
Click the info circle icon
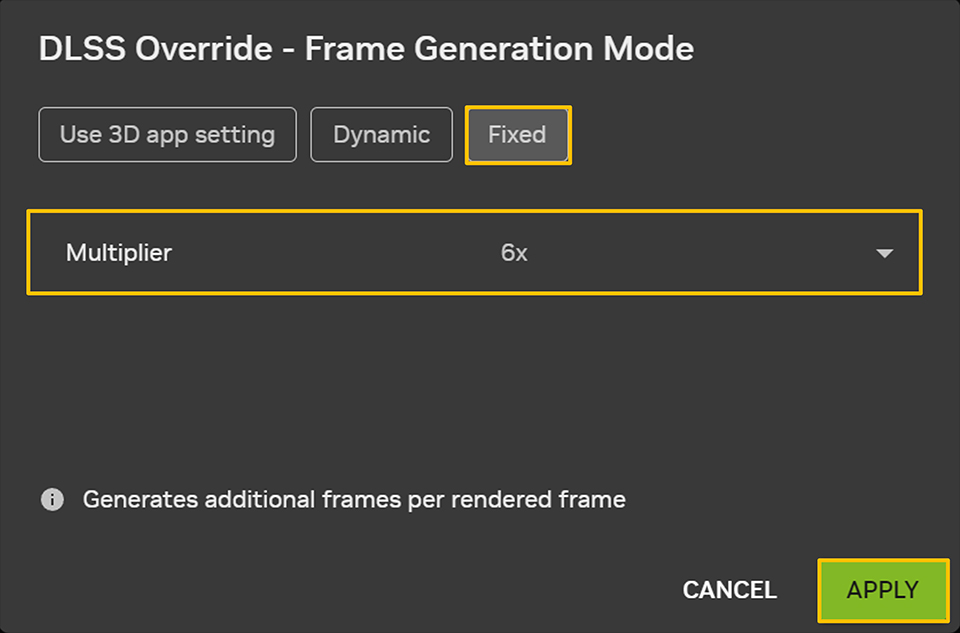coord(52,499)
